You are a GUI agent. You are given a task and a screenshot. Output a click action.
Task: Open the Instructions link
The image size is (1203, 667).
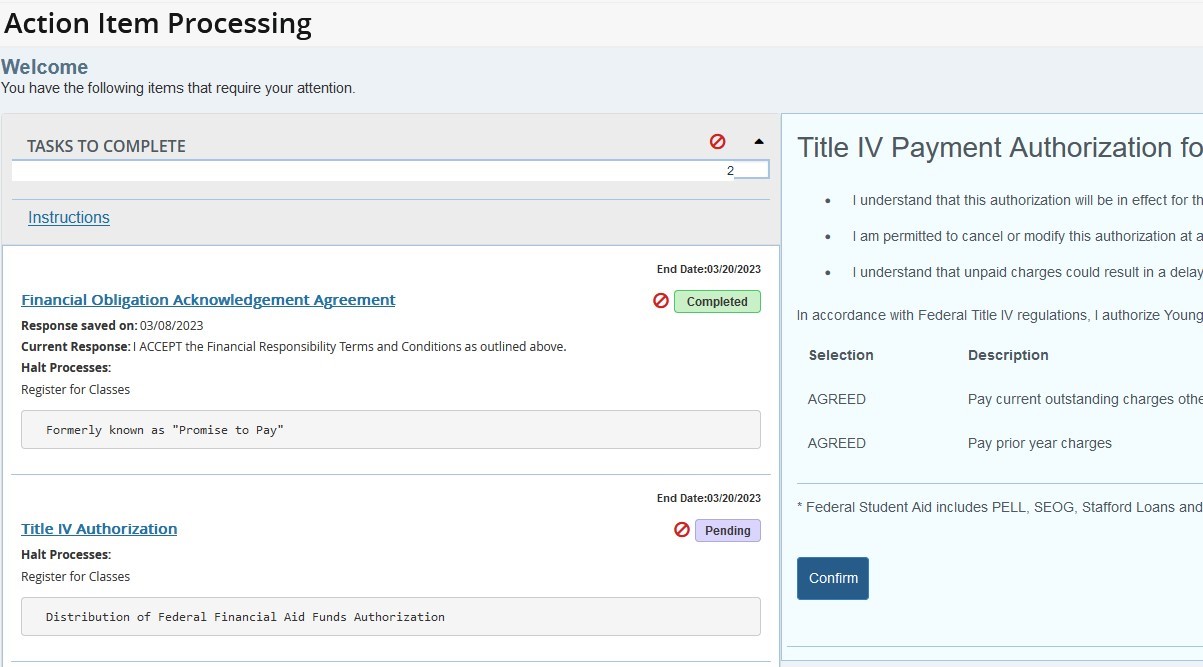[x=69, y=218]
